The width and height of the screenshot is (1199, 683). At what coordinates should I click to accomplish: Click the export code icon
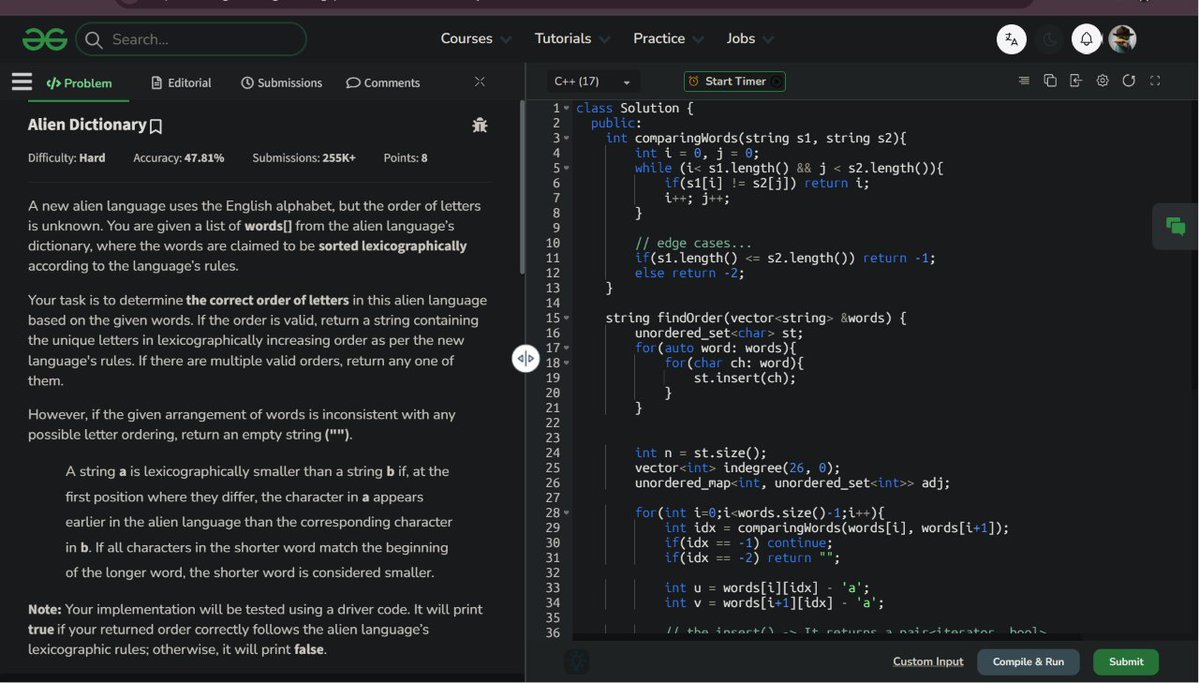click(1076, 80)
